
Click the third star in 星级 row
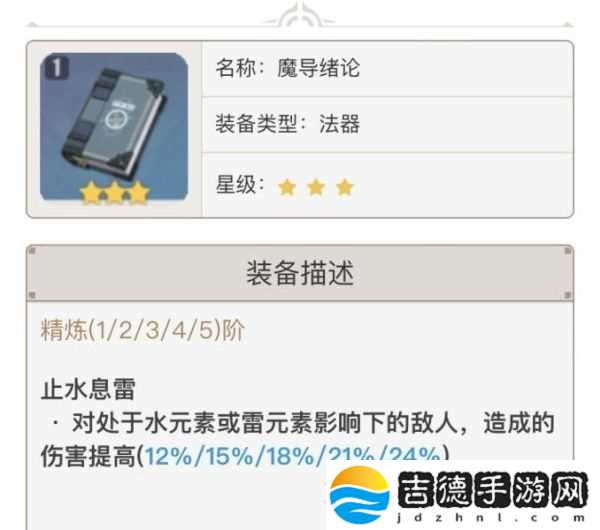pyautogui.click(x=345, y=188)
